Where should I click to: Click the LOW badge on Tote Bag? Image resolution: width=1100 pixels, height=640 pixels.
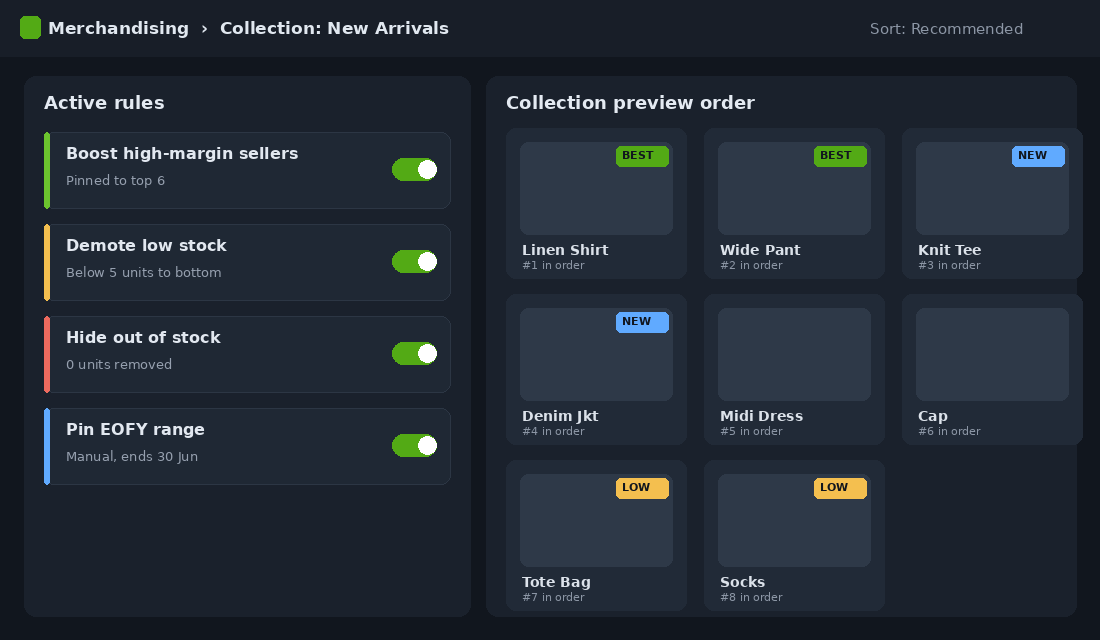pos(642,488)
